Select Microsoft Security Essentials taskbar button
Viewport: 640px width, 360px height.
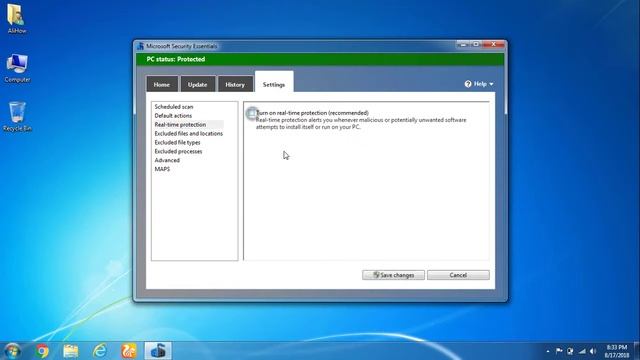coord(158,351)
